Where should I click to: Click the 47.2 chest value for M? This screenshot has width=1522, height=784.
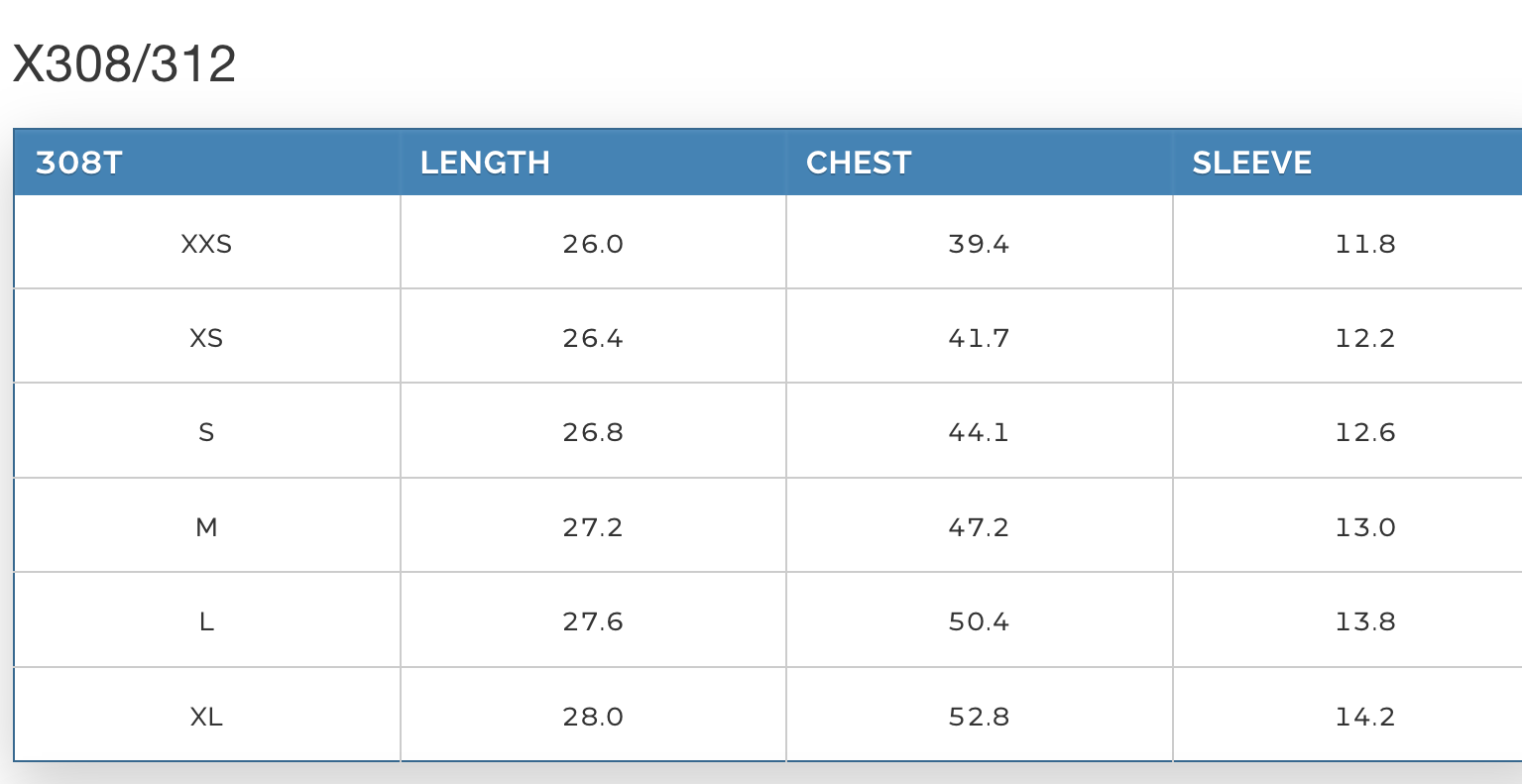click(x=979, y=527)
